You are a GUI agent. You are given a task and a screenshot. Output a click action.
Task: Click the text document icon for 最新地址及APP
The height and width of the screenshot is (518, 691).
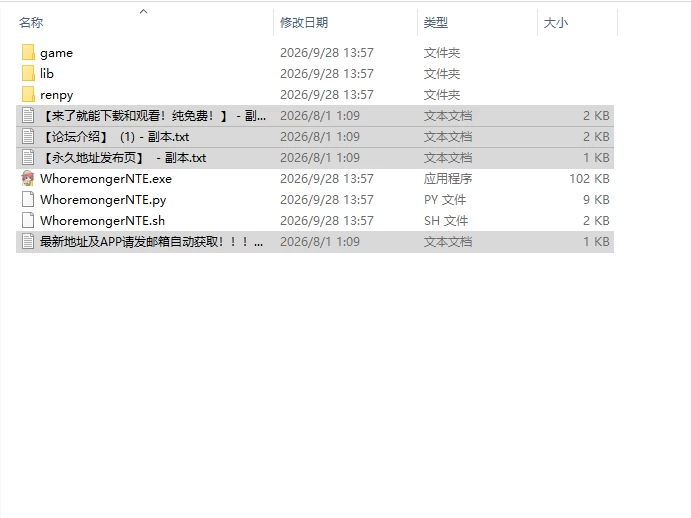(28, 242)
